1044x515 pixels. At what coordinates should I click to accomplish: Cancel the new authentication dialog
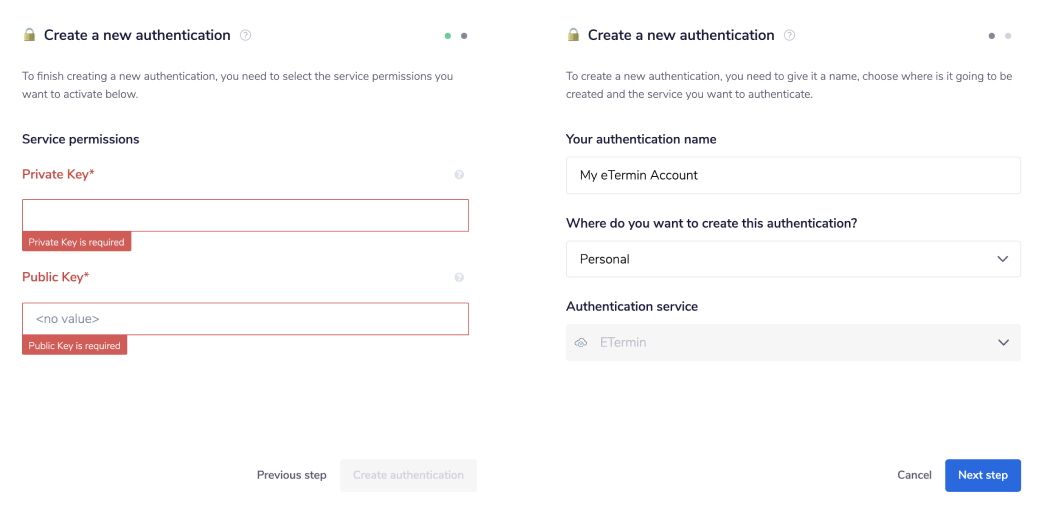tap(914, 475)
